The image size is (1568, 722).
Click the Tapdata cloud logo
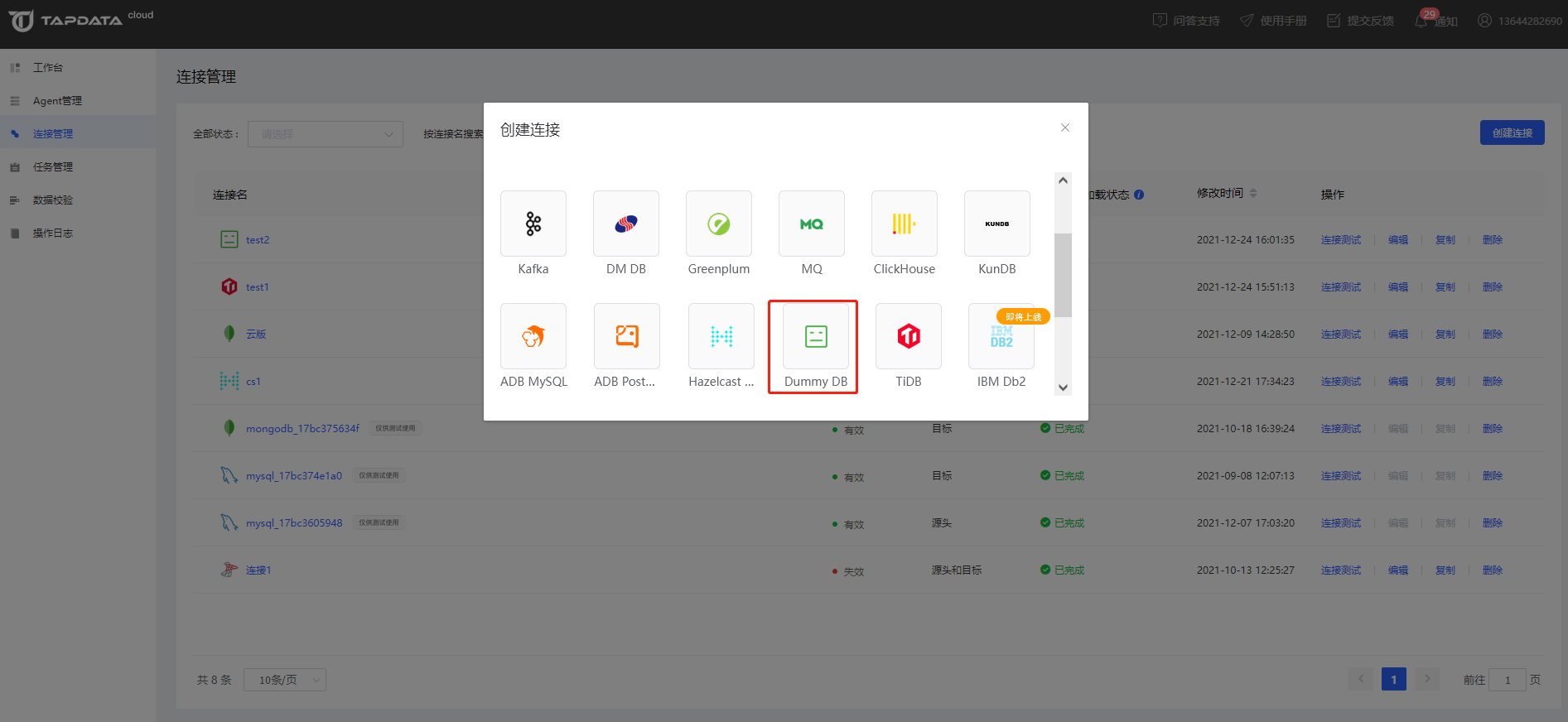[81, 20]
